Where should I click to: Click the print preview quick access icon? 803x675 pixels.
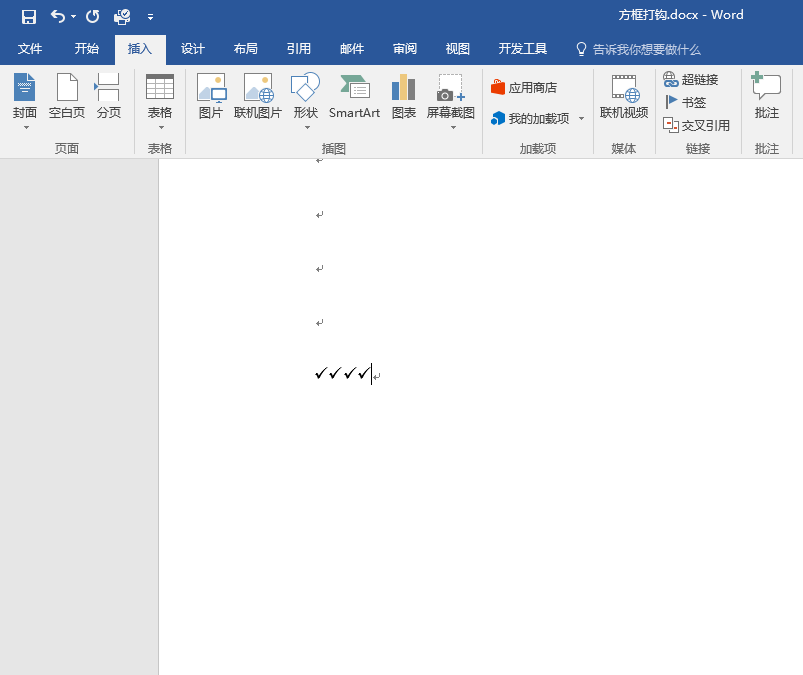tap(122, 17)
